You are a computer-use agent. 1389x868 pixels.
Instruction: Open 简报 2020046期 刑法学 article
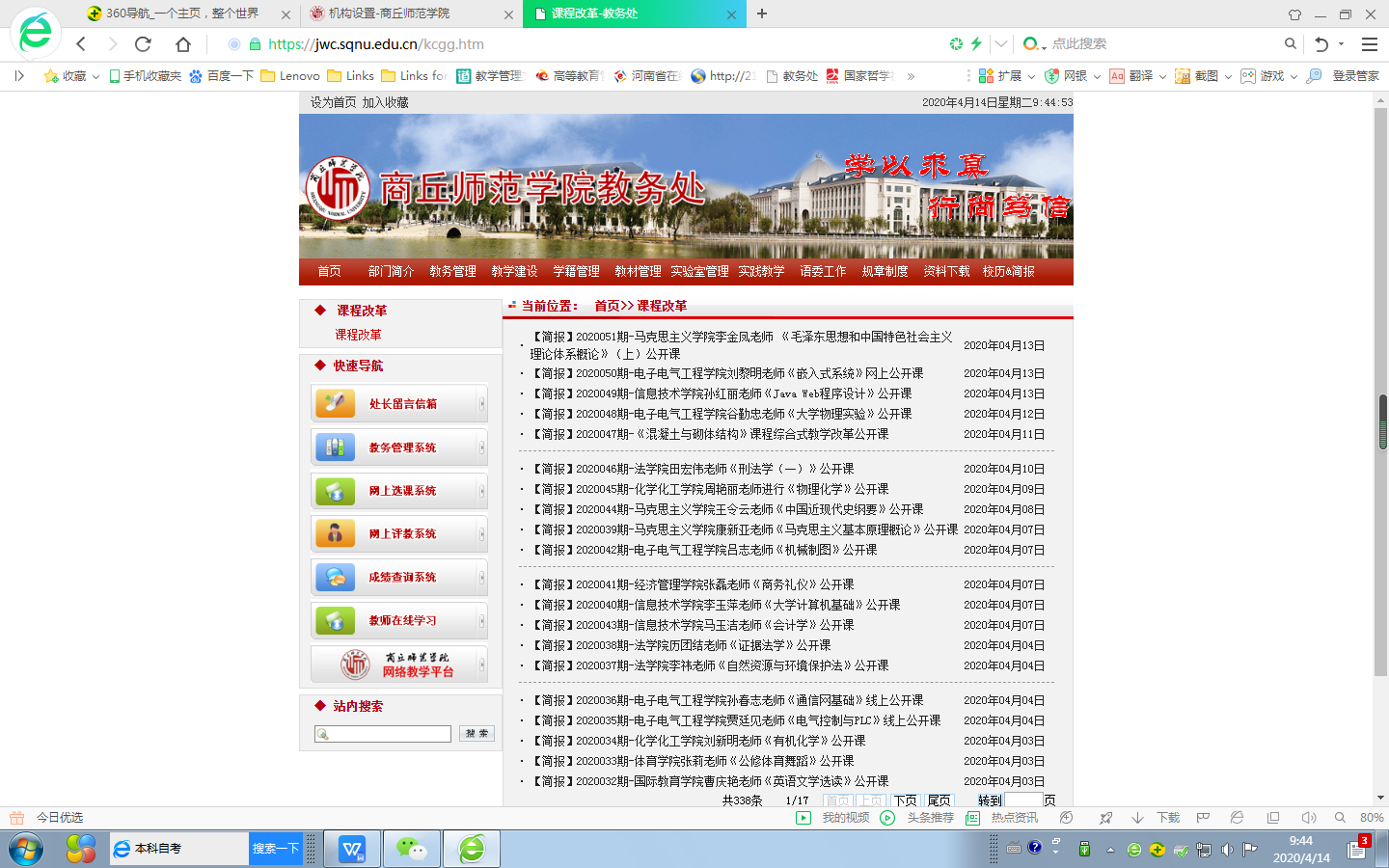(694, 469)
